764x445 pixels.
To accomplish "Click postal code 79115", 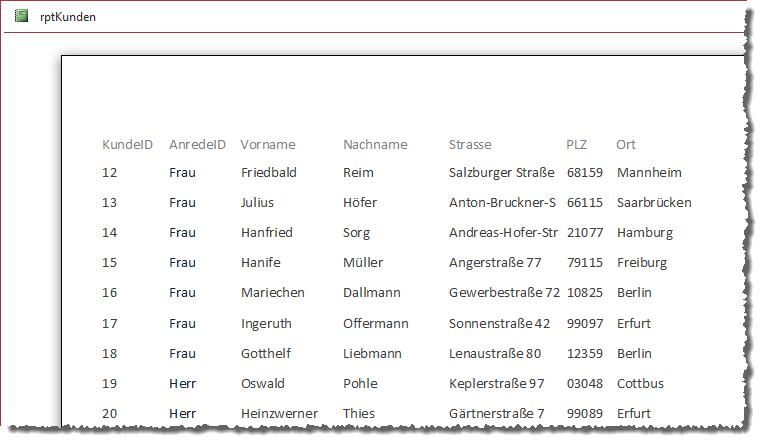I will point(585,263).
